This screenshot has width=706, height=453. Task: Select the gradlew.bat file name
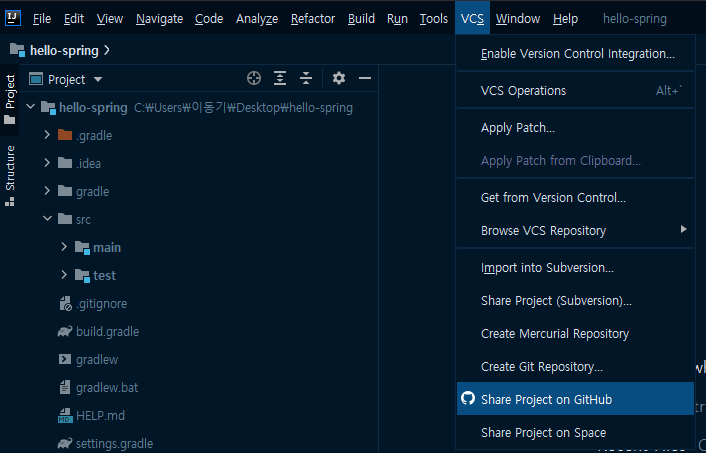(107, 388)
